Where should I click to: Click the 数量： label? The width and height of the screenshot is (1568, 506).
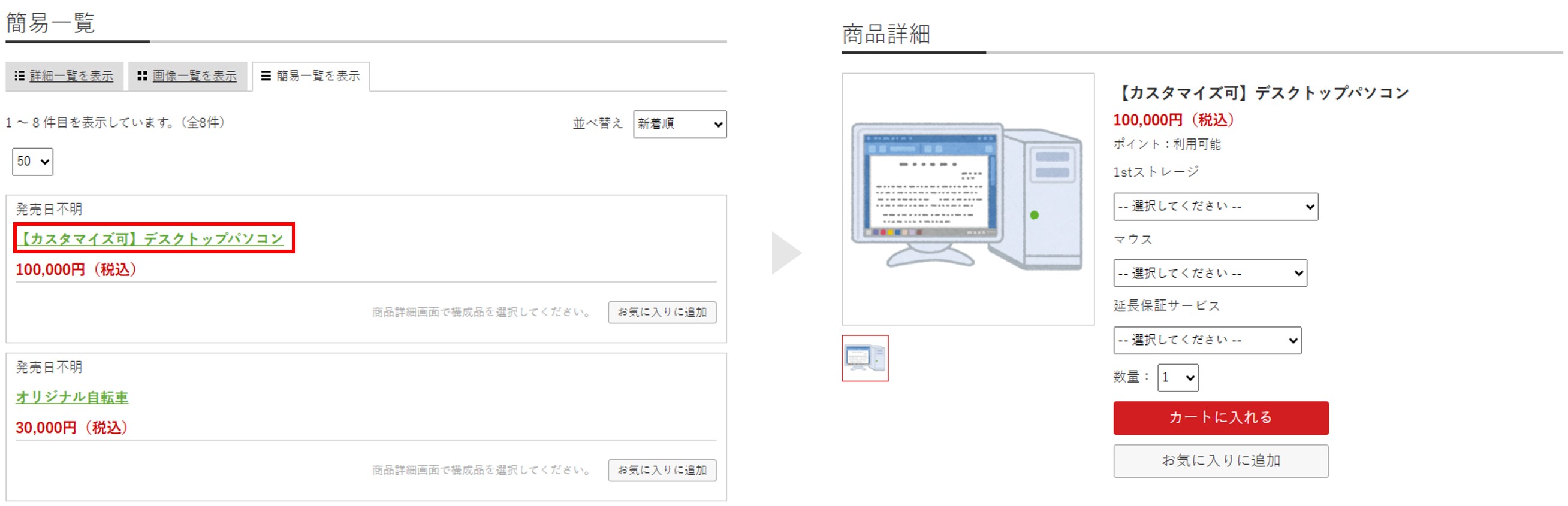coord(1132,377)
